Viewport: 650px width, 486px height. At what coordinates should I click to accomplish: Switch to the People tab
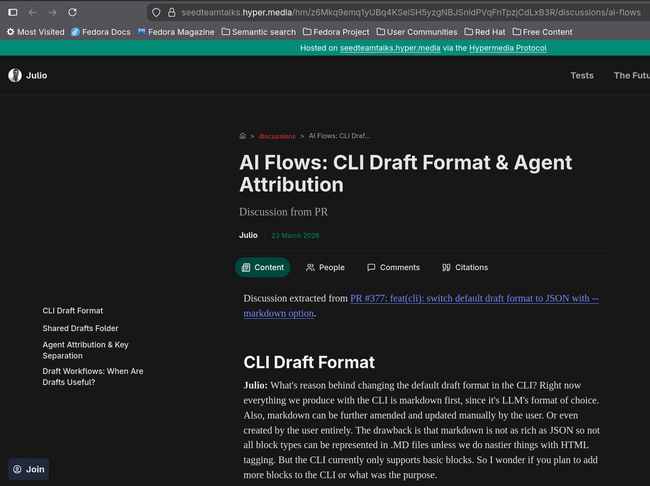tap(325, 267)
